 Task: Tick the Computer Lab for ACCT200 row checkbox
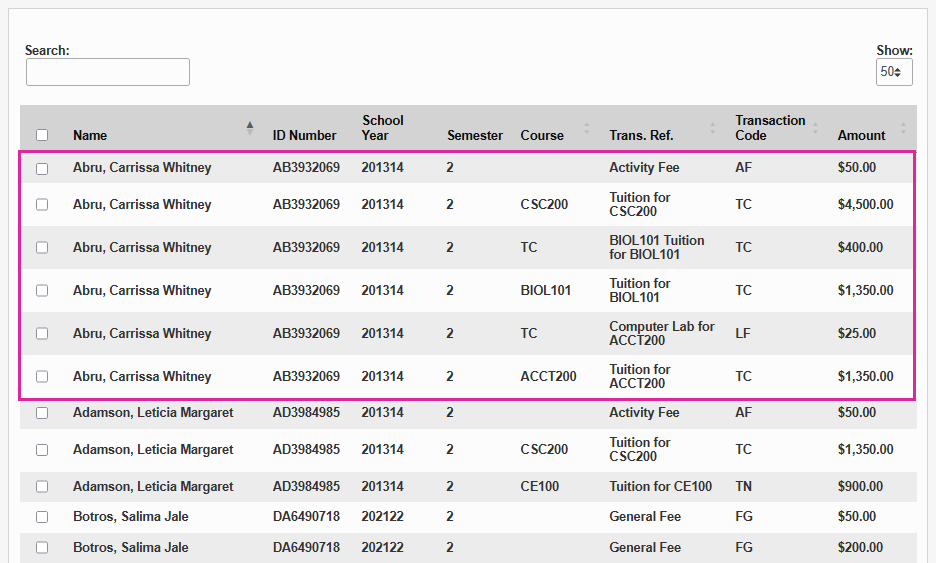[x=42, y=334]
